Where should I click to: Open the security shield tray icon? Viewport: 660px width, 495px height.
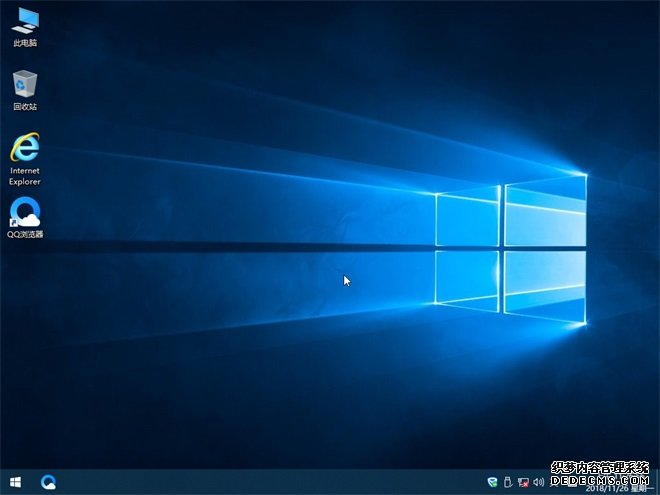click(492, 482)
